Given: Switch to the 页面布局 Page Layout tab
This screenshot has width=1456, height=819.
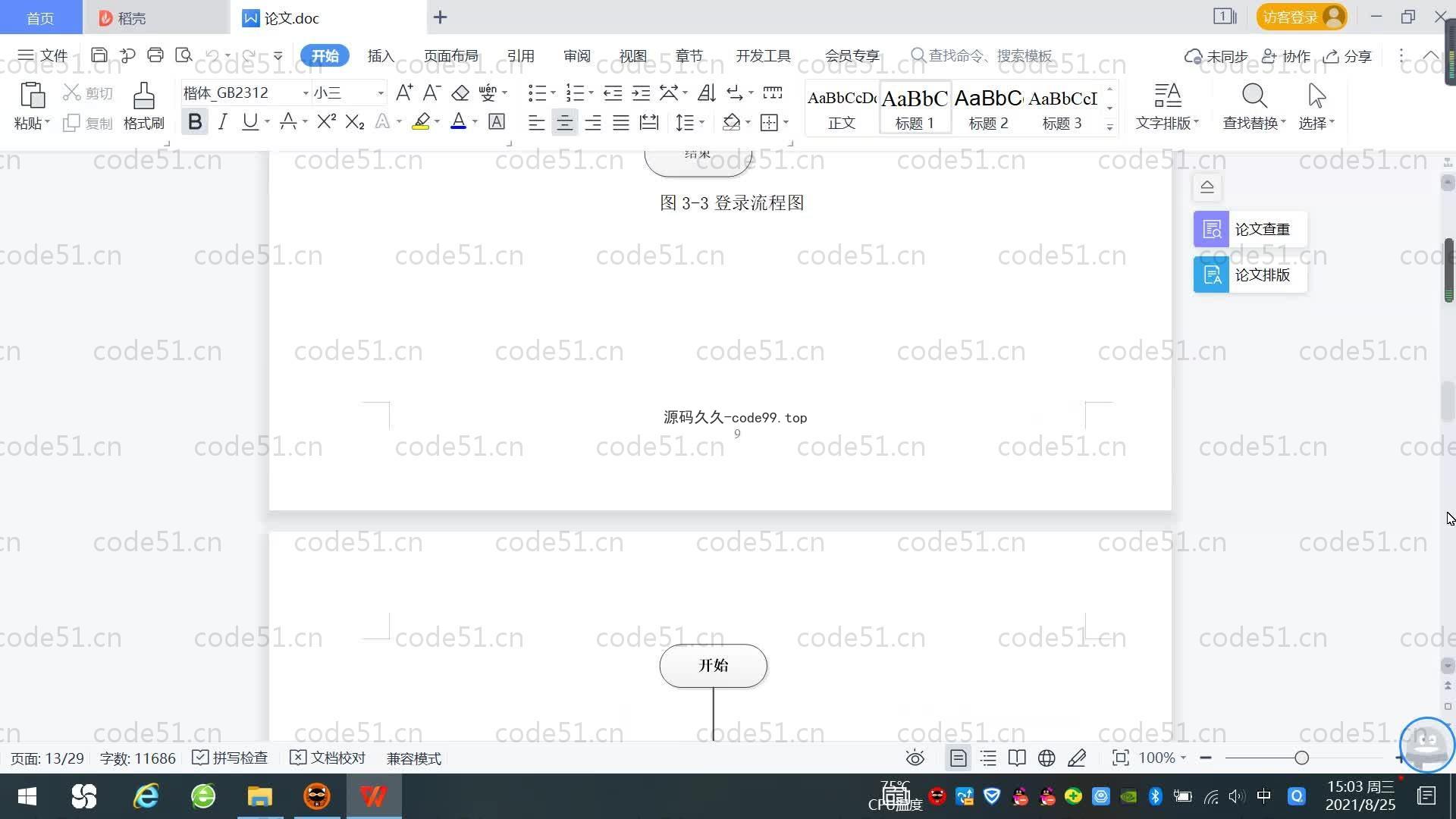Looking at the screenshot, I should click(x=450, y=55).
